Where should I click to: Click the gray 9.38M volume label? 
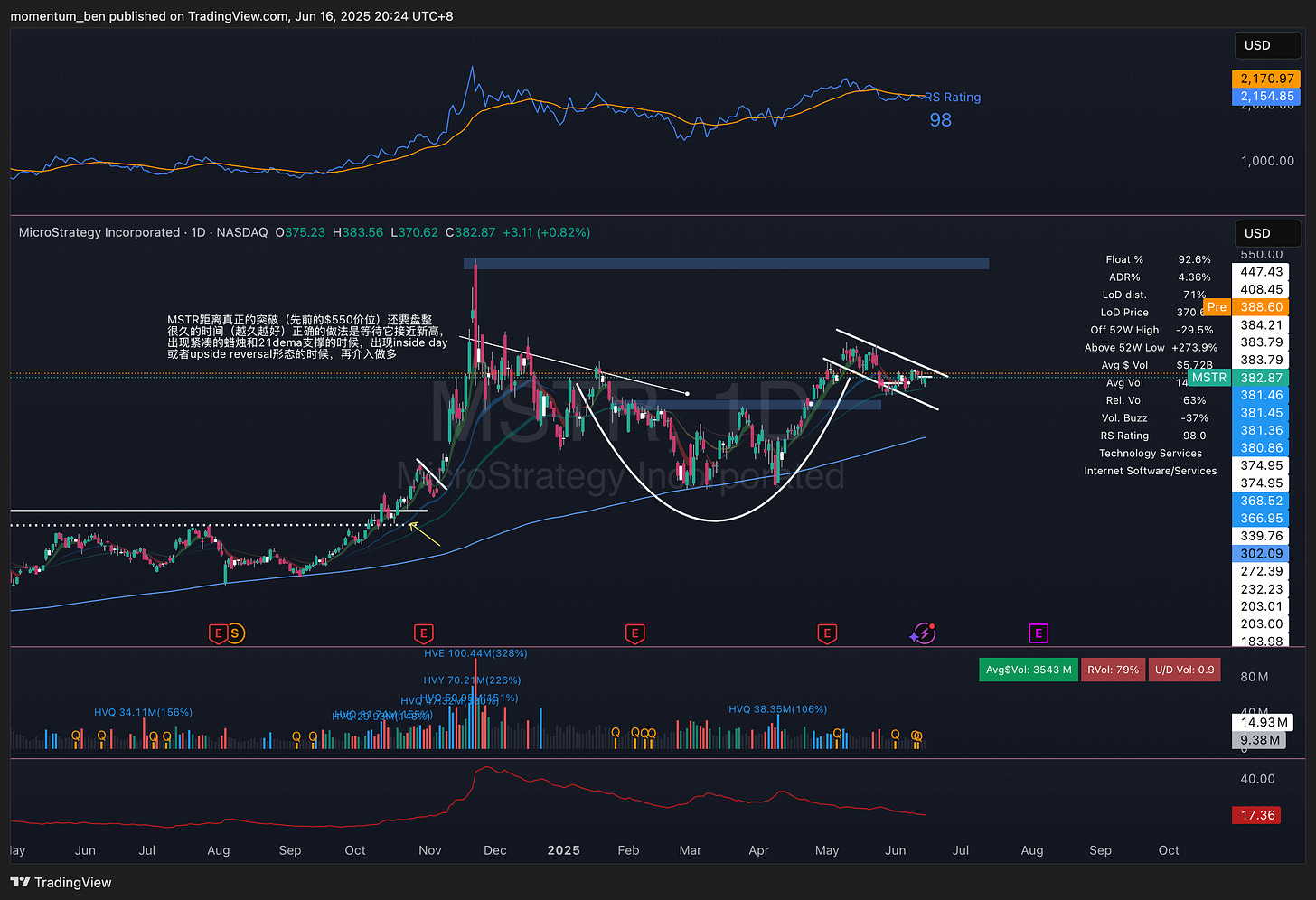[1260, 740]
